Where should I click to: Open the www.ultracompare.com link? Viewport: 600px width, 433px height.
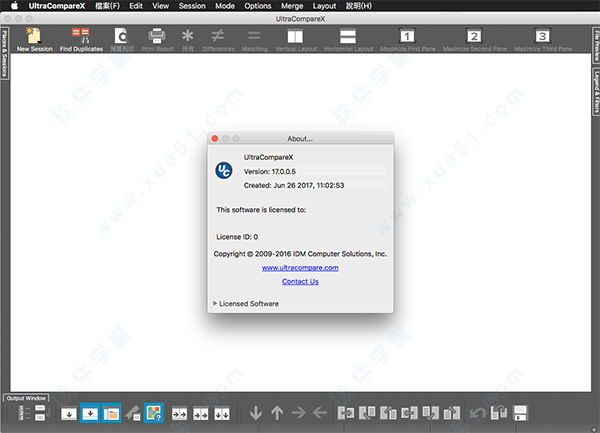point(300,268)
